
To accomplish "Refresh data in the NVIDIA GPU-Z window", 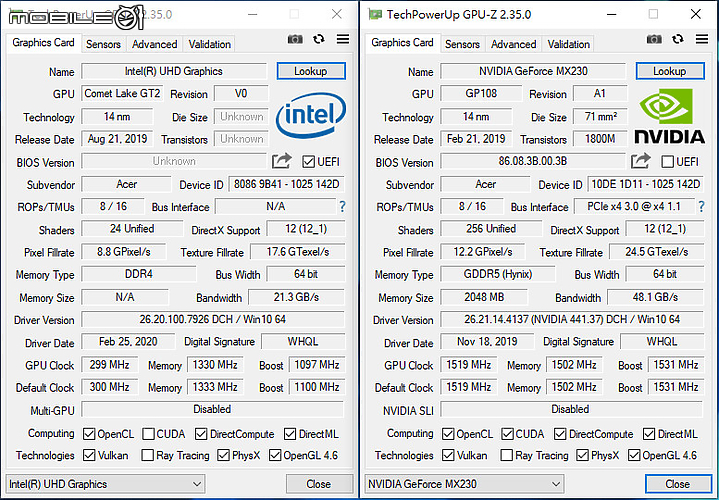I will pos(678,39).
